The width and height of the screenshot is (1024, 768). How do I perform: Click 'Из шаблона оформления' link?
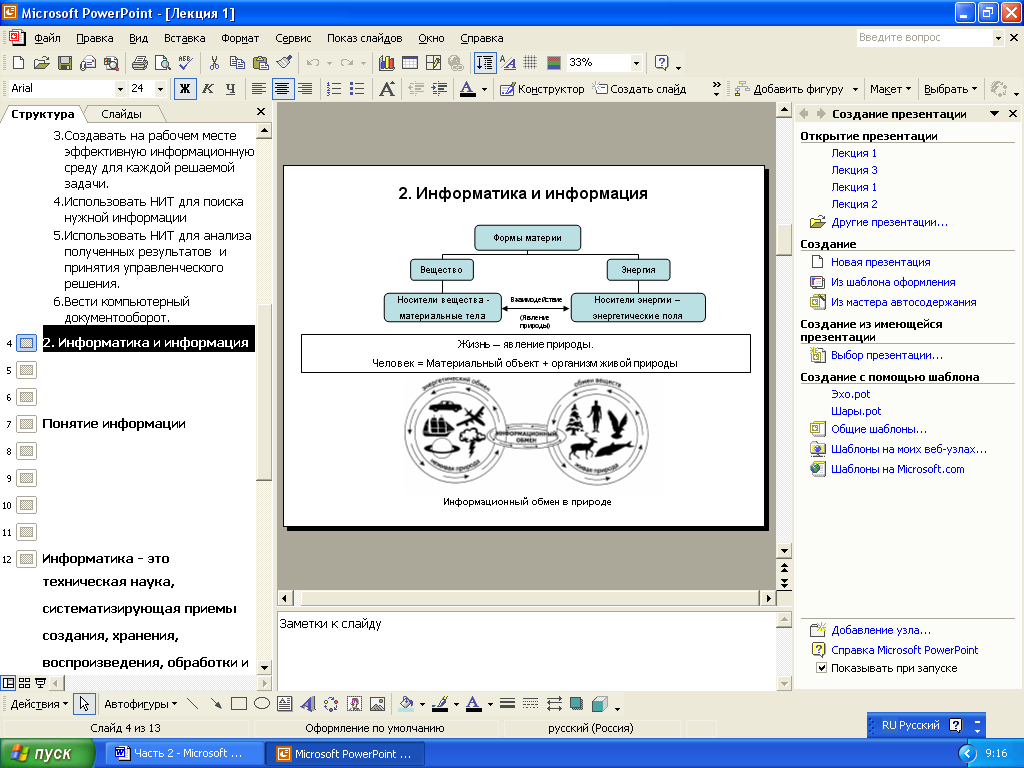pyautogui.click(x=893, y=282)
